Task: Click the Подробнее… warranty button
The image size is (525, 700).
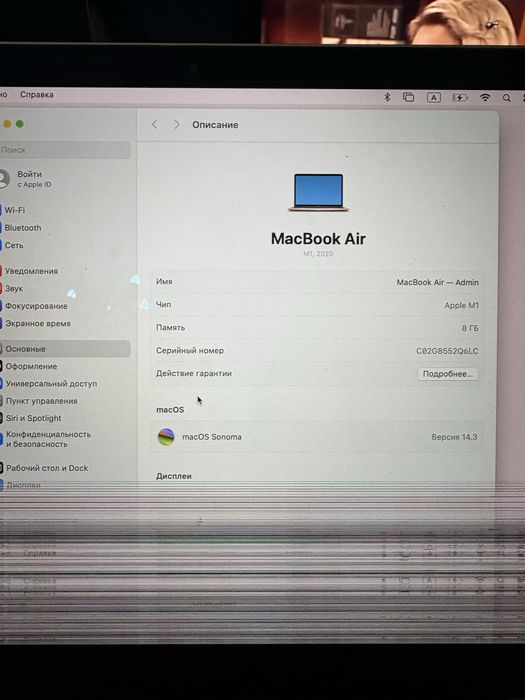Action: tap(448, 374)
